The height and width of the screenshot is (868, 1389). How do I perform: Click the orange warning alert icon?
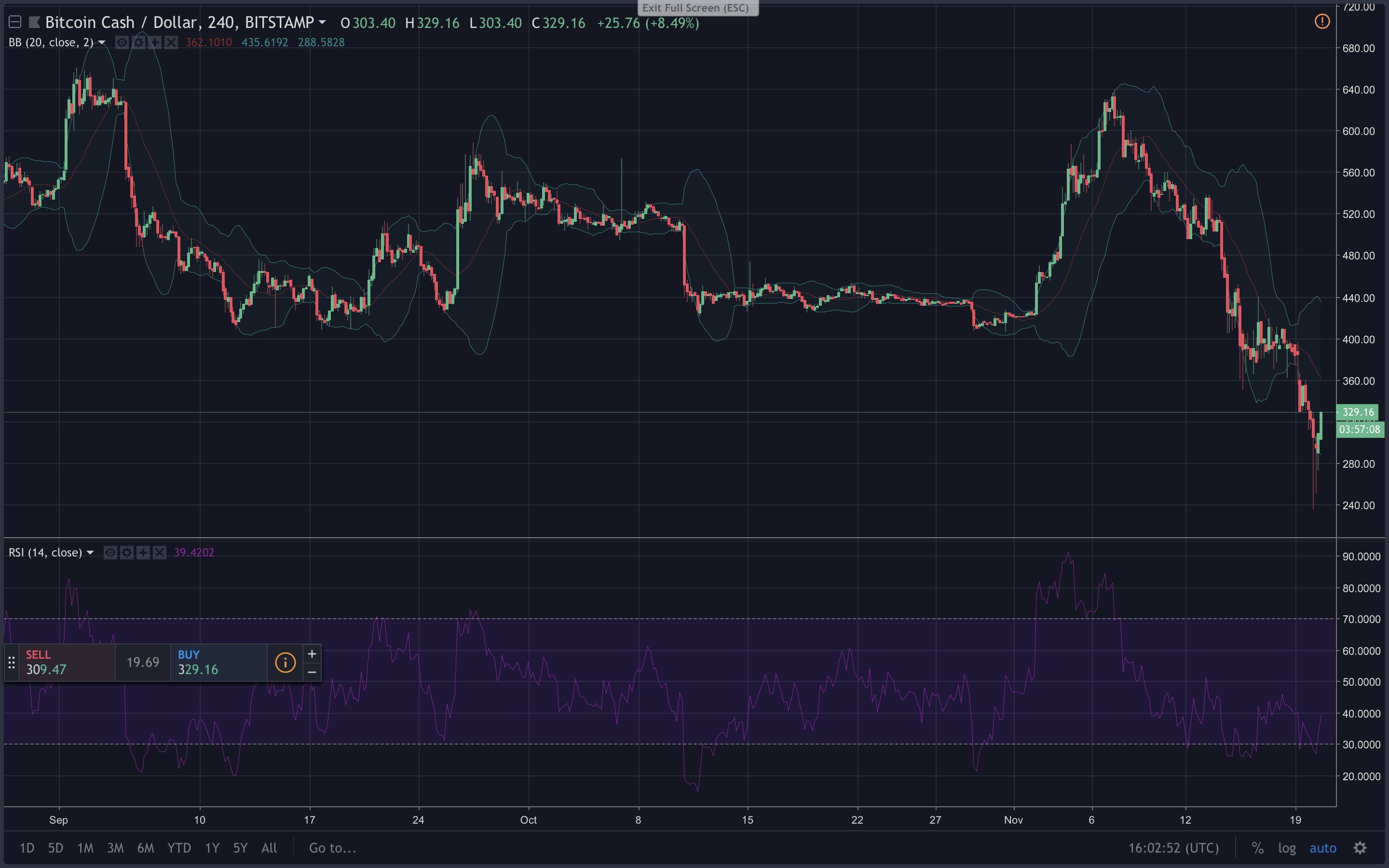point(1322,22)
